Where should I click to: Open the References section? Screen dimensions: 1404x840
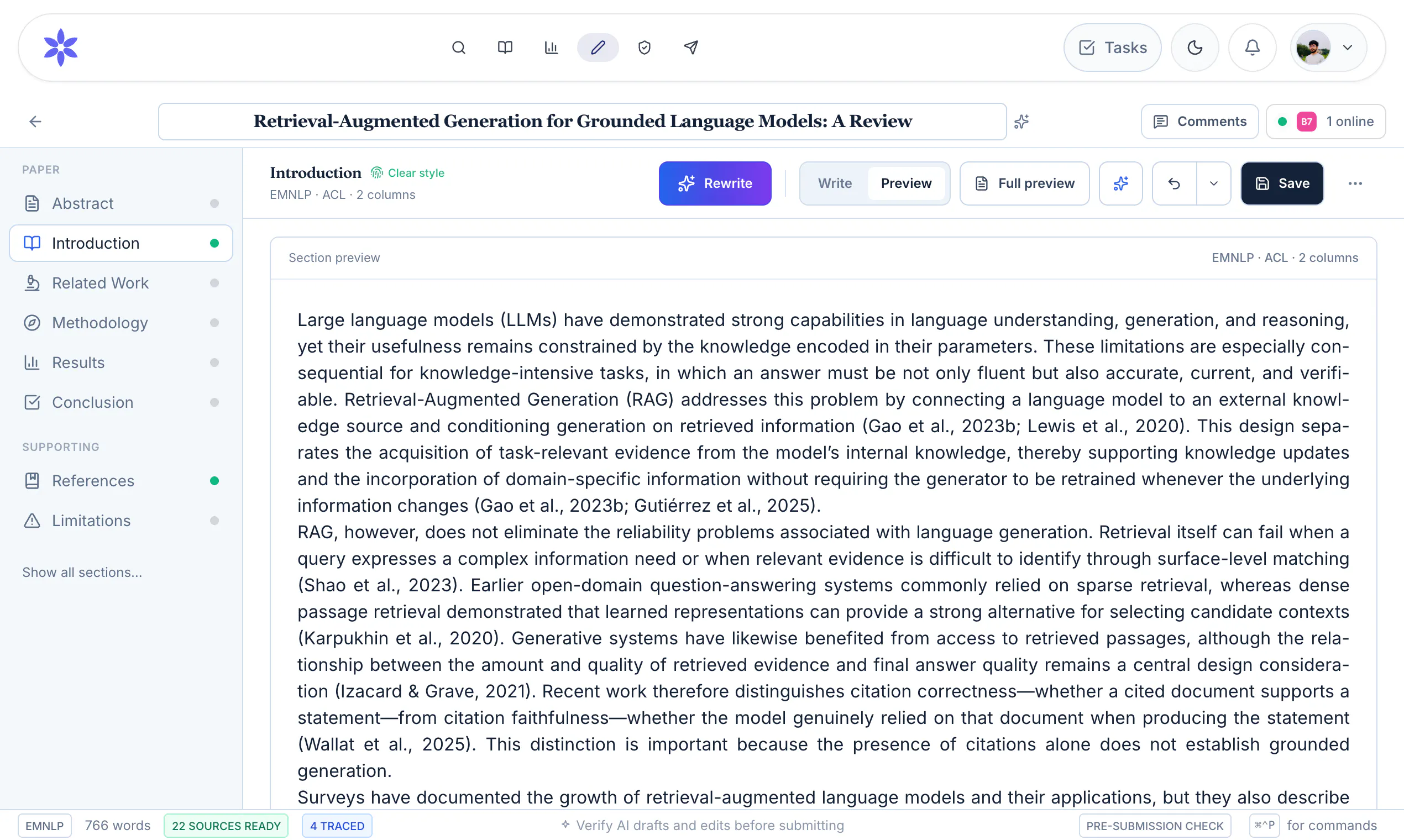coord(121,481)
